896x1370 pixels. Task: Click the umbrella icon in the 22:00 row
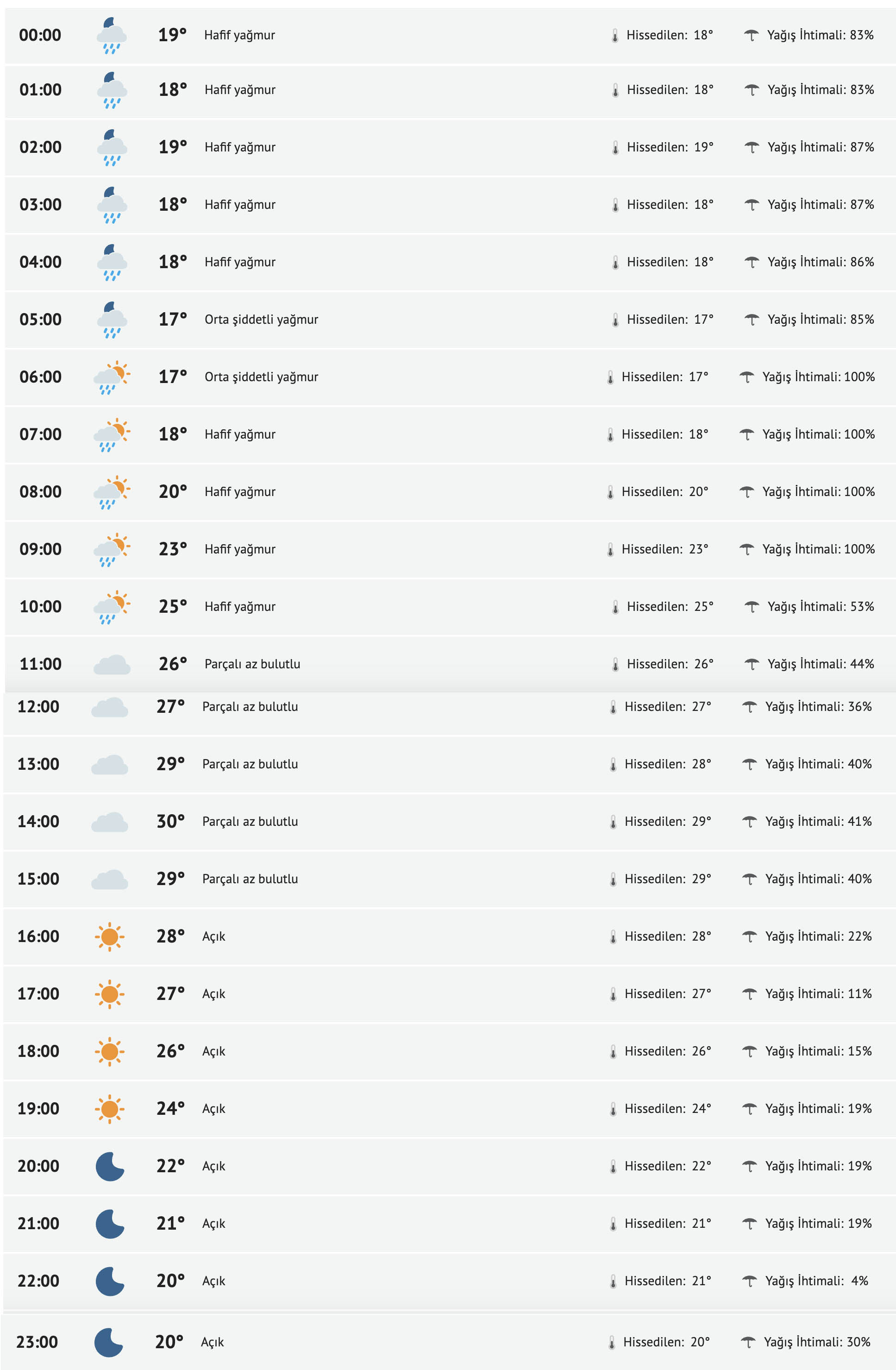pos(749,1281)
